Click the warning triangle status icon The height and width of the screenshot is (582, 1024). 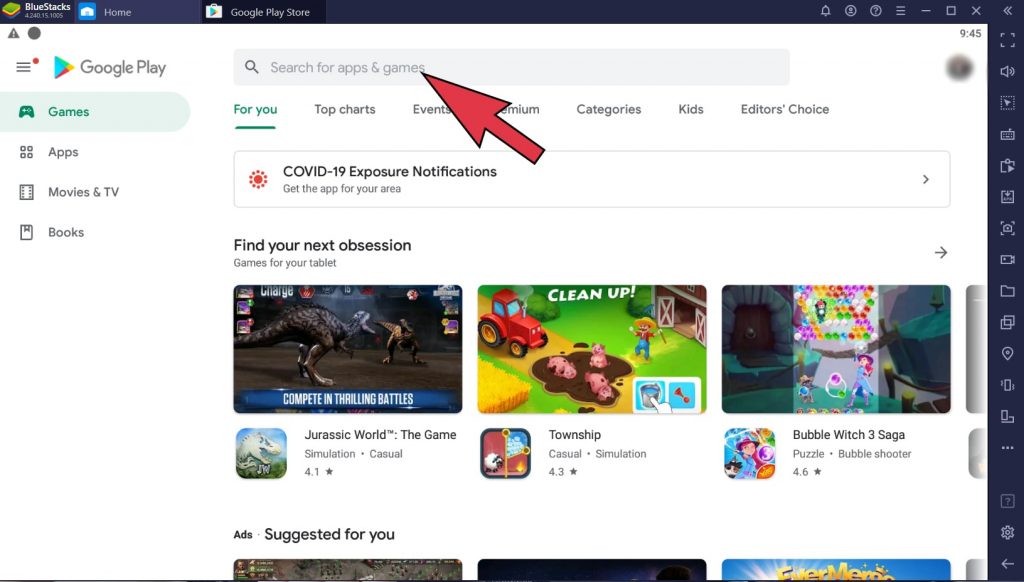(14, 33)
